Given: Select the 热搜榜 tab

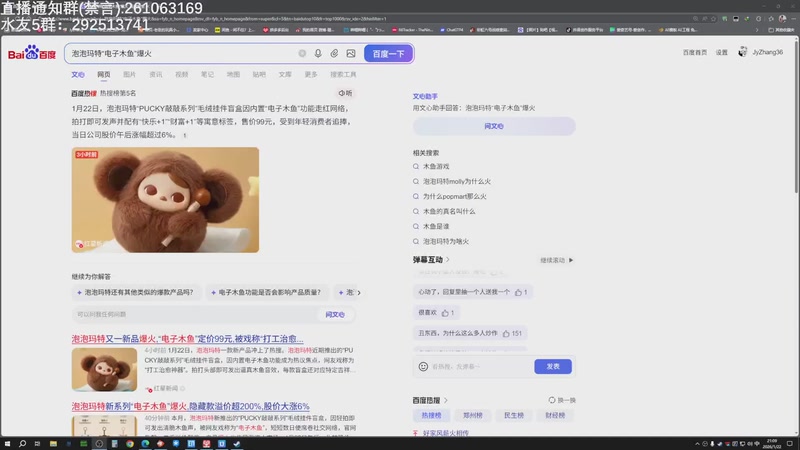Looking at the screenshot, I should 432,415.
